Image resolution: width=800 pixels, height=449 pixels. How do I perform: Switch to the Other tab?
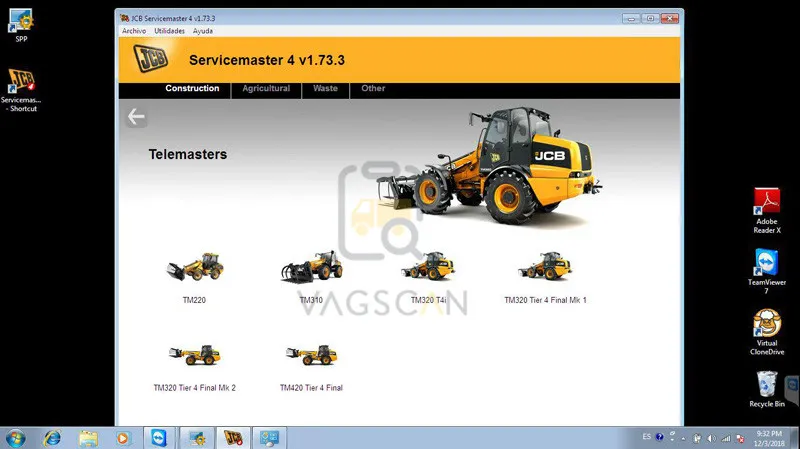373,88
